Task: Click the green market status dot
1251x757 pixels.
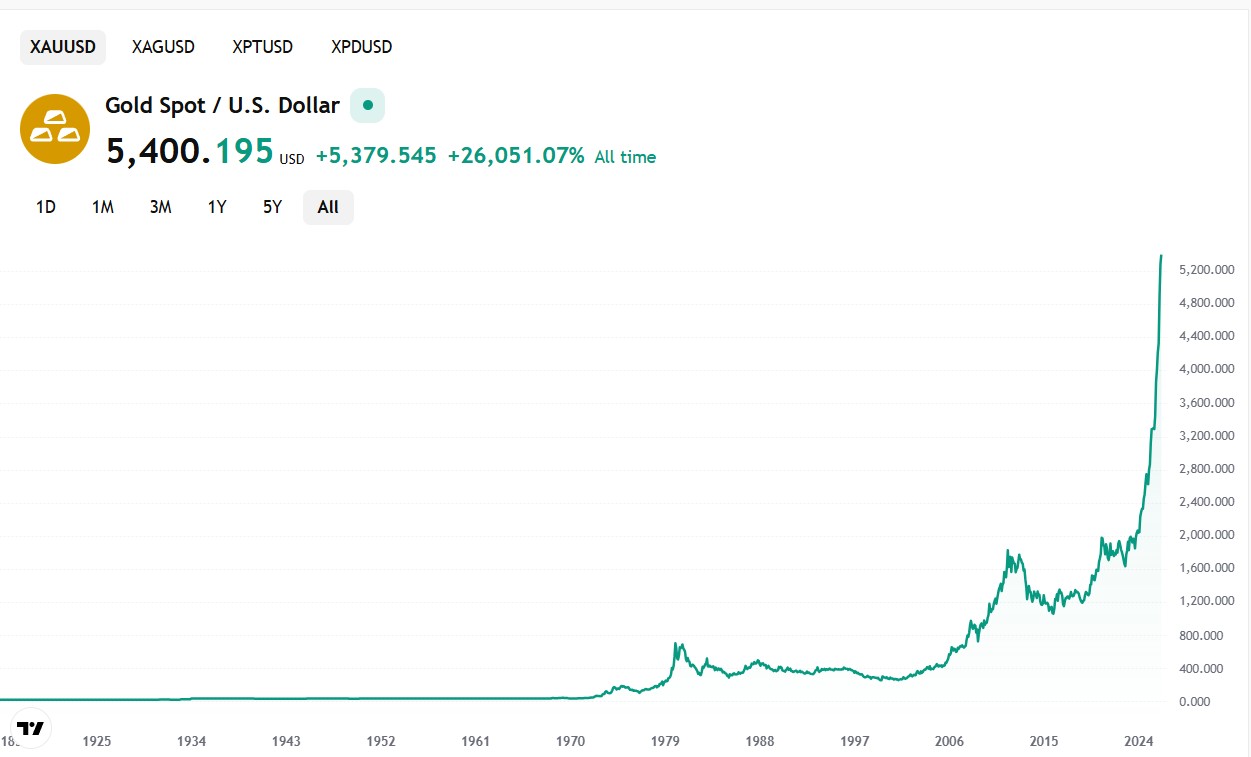Action: (367, 105)
